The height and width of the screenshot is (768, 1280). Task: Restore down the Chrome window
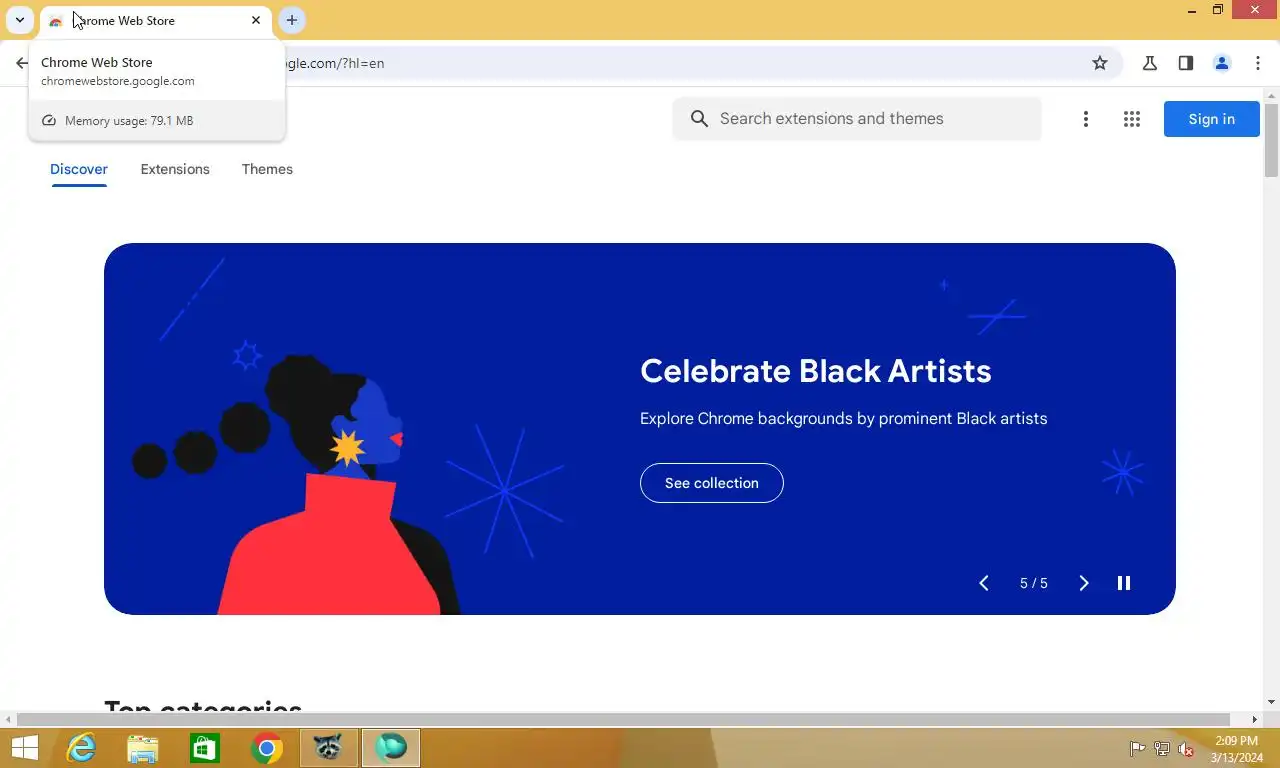(x=1218, y=10)
